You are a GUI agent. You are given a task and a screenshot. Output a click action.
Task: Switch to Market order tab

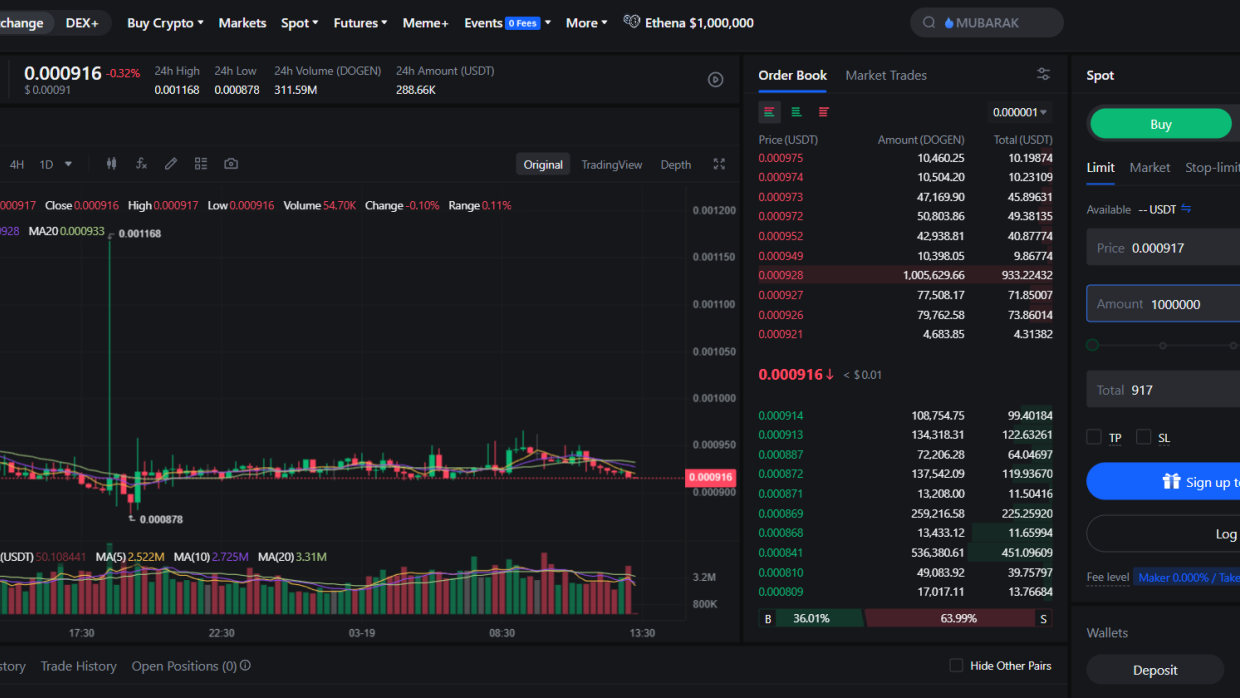tap(1150, 167)
